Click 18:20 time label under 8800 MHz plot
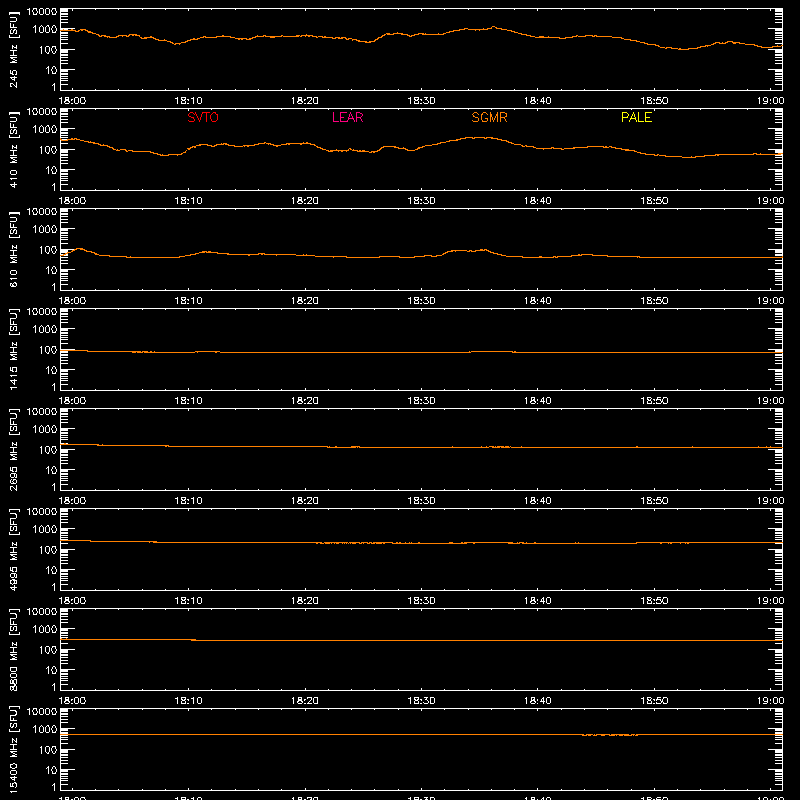 (305, 701)
